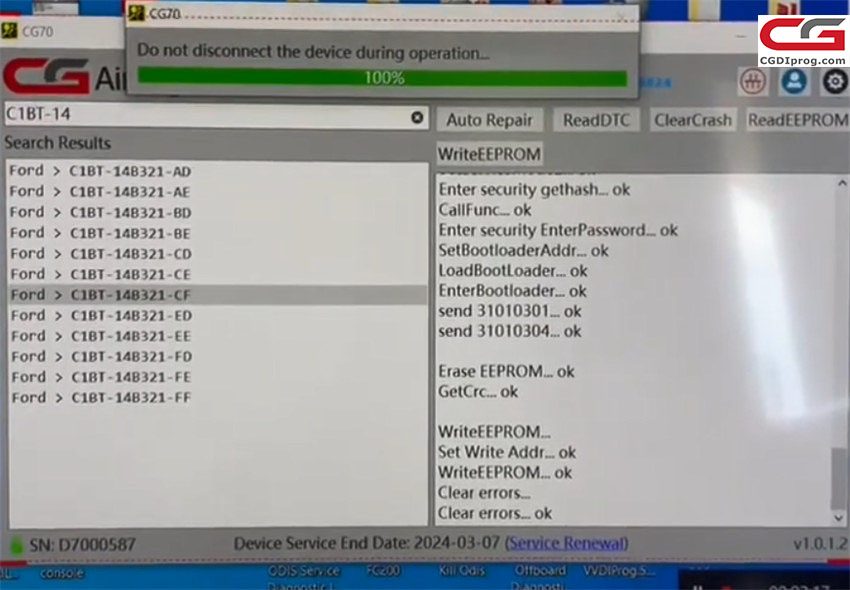850x590 pixels.
Task: Select Ford > C1BT-14B321-FE in the results
Action: [218, 377]
